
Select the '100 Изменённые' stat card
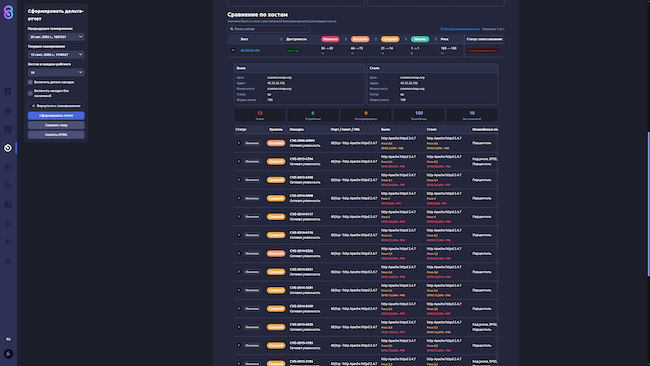[x=419, y=115]
